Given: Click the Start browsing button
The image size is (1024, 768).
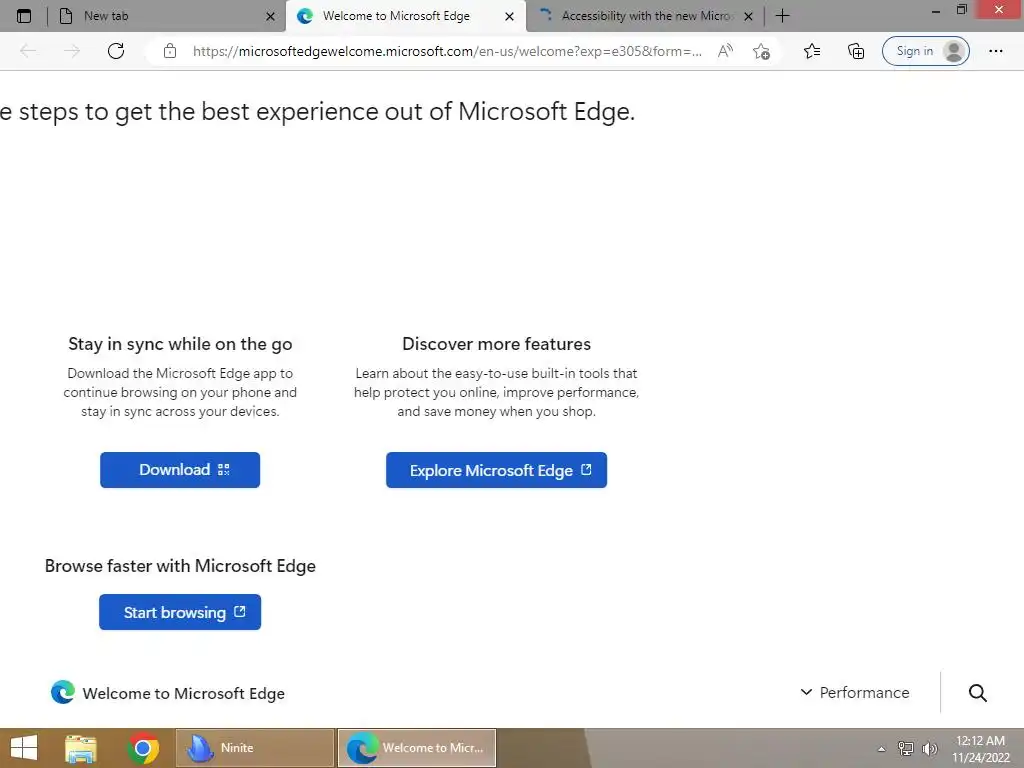Looking at the screenshot, I should coord(180,612).
